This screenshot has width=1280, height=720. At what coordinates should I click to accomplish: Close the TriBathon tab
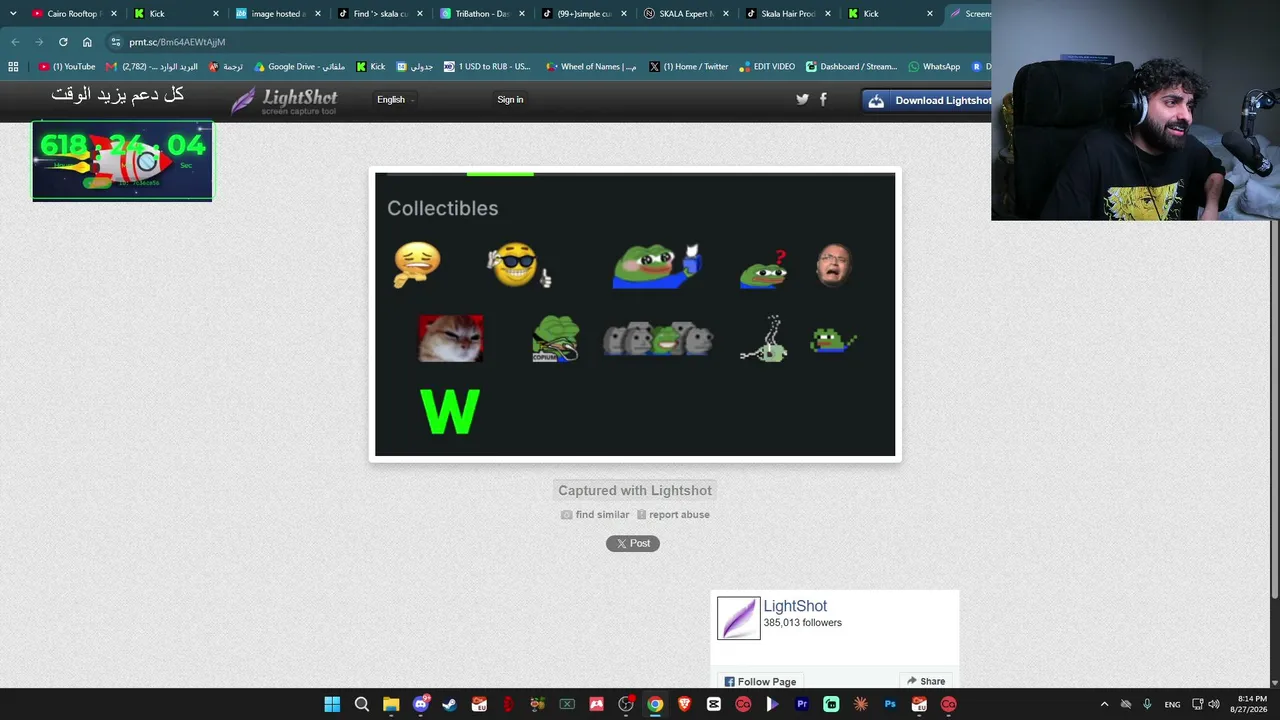(x=522, y=14)
